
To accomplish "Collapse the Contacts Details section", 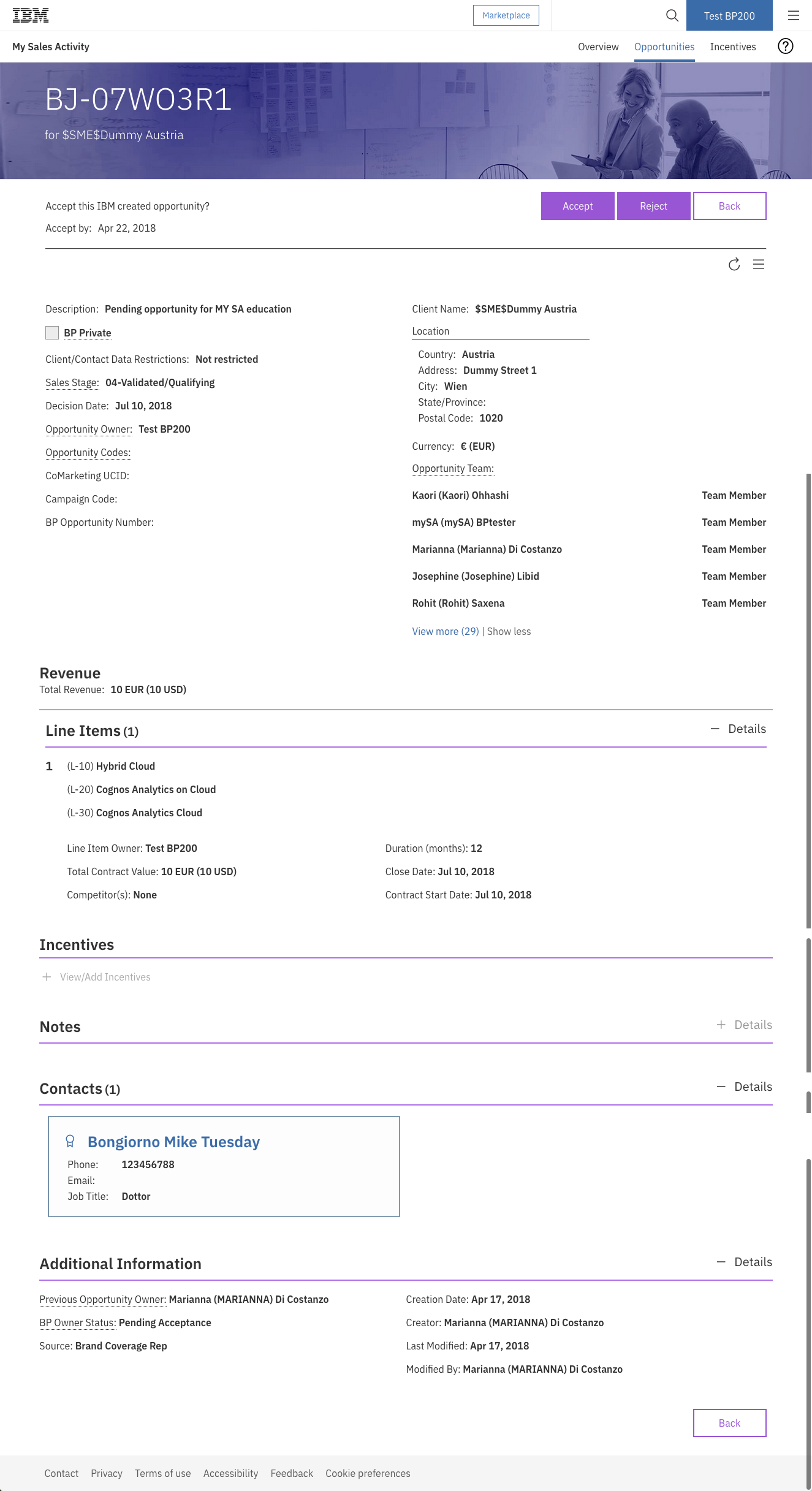I will click(745, 1087).
